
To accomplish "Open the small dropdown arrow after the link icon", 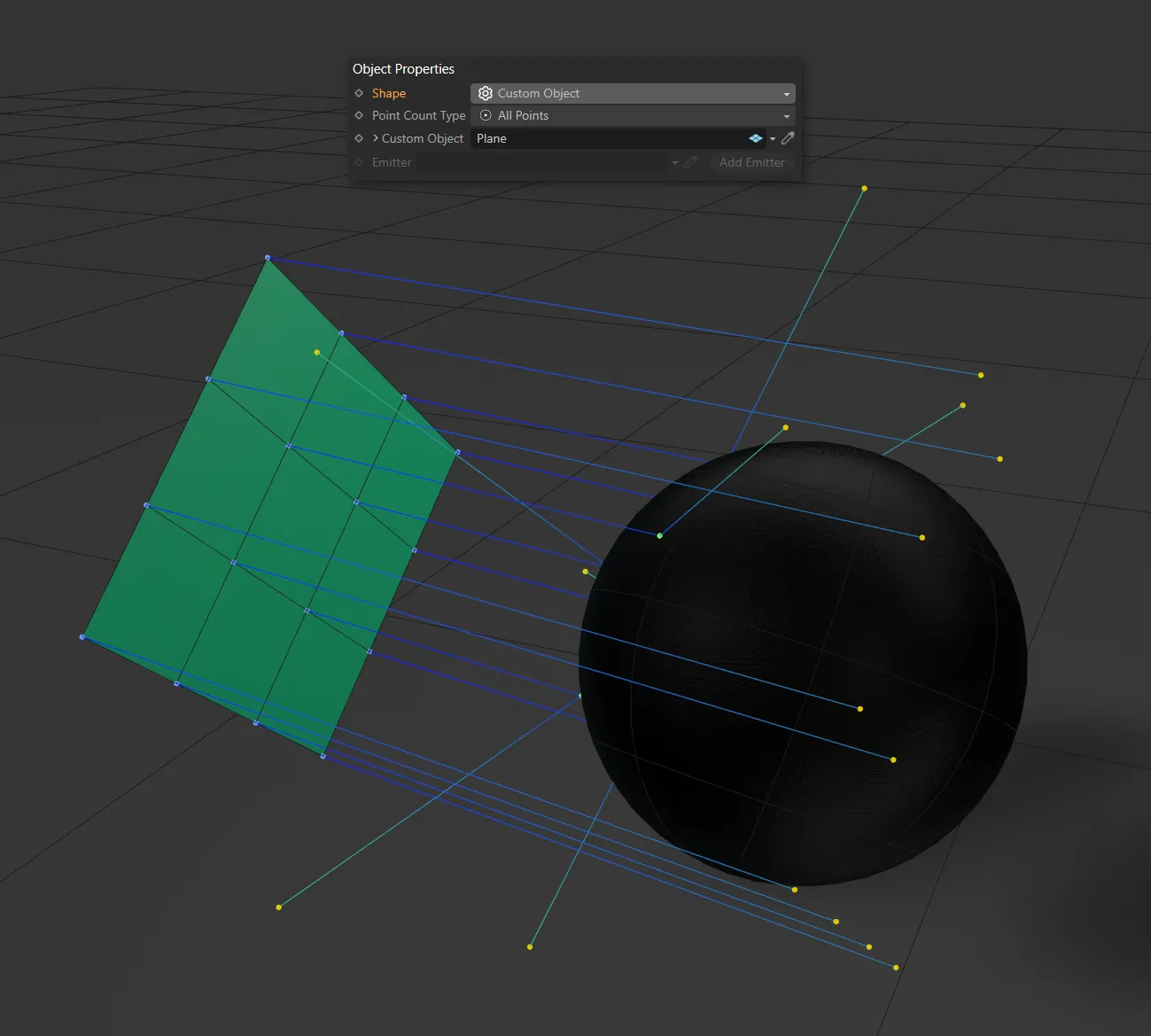I will pyautogui.click(x=773, y=138).
